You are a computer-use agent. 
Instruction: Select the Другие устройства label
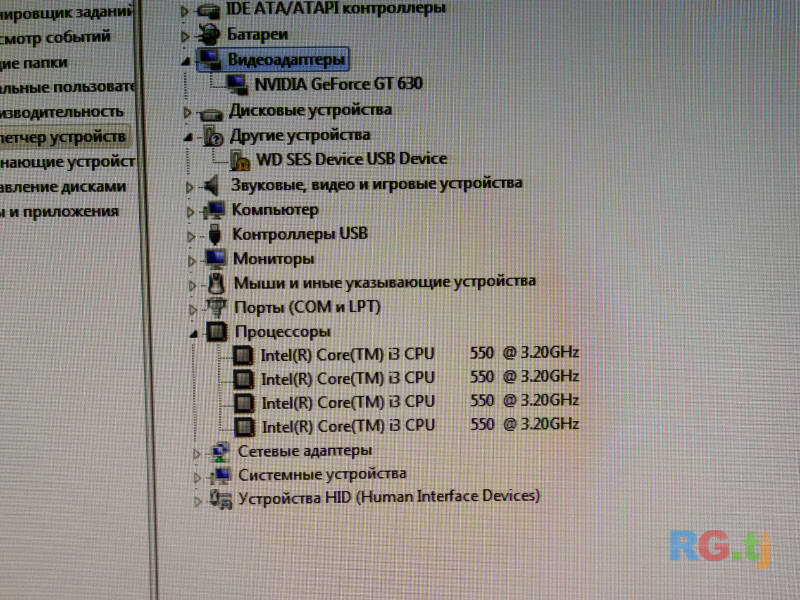pos(299,135)
